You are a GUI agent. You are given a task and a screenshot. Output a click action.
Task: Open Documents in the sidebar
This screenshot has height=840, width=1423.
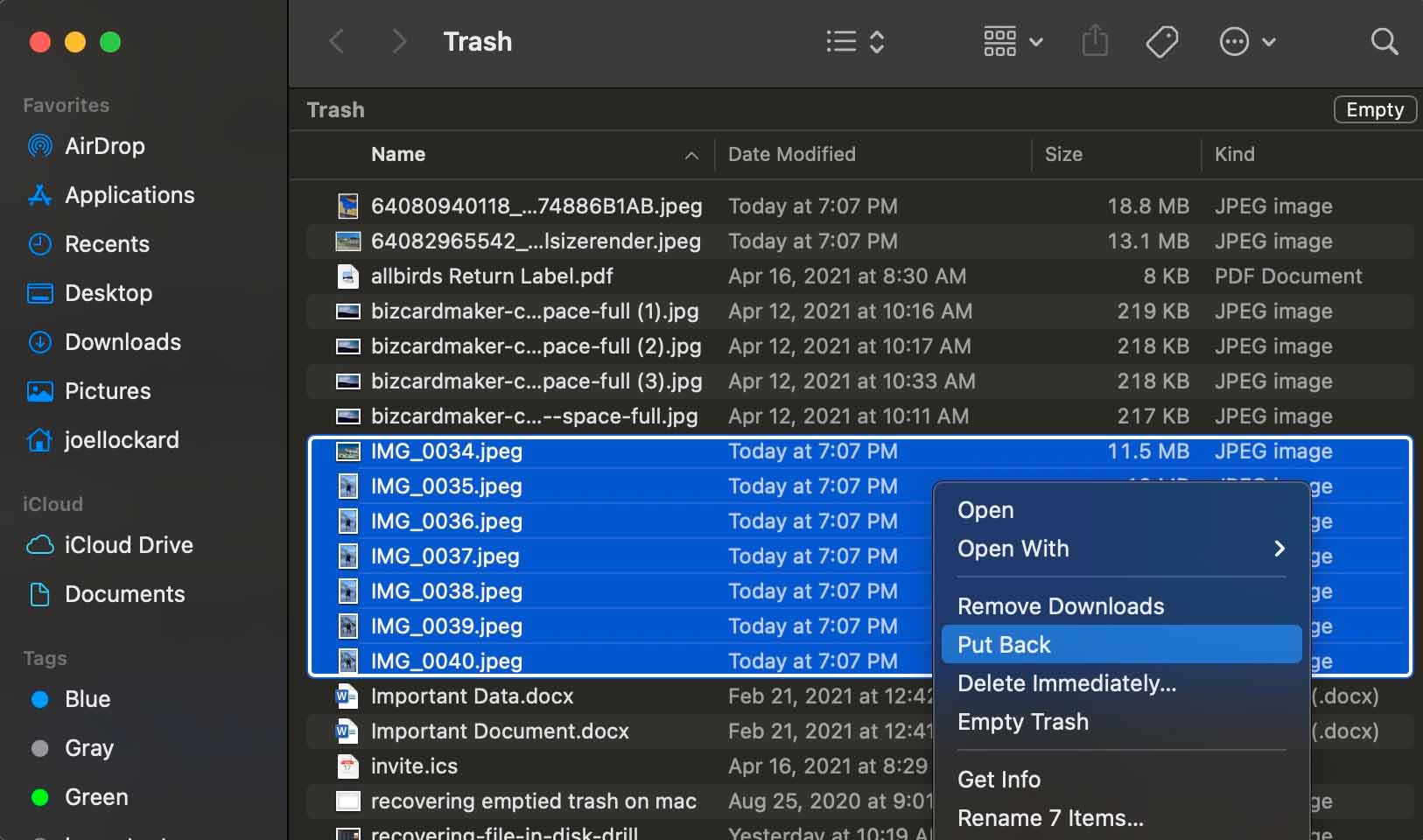pos(106,594)
